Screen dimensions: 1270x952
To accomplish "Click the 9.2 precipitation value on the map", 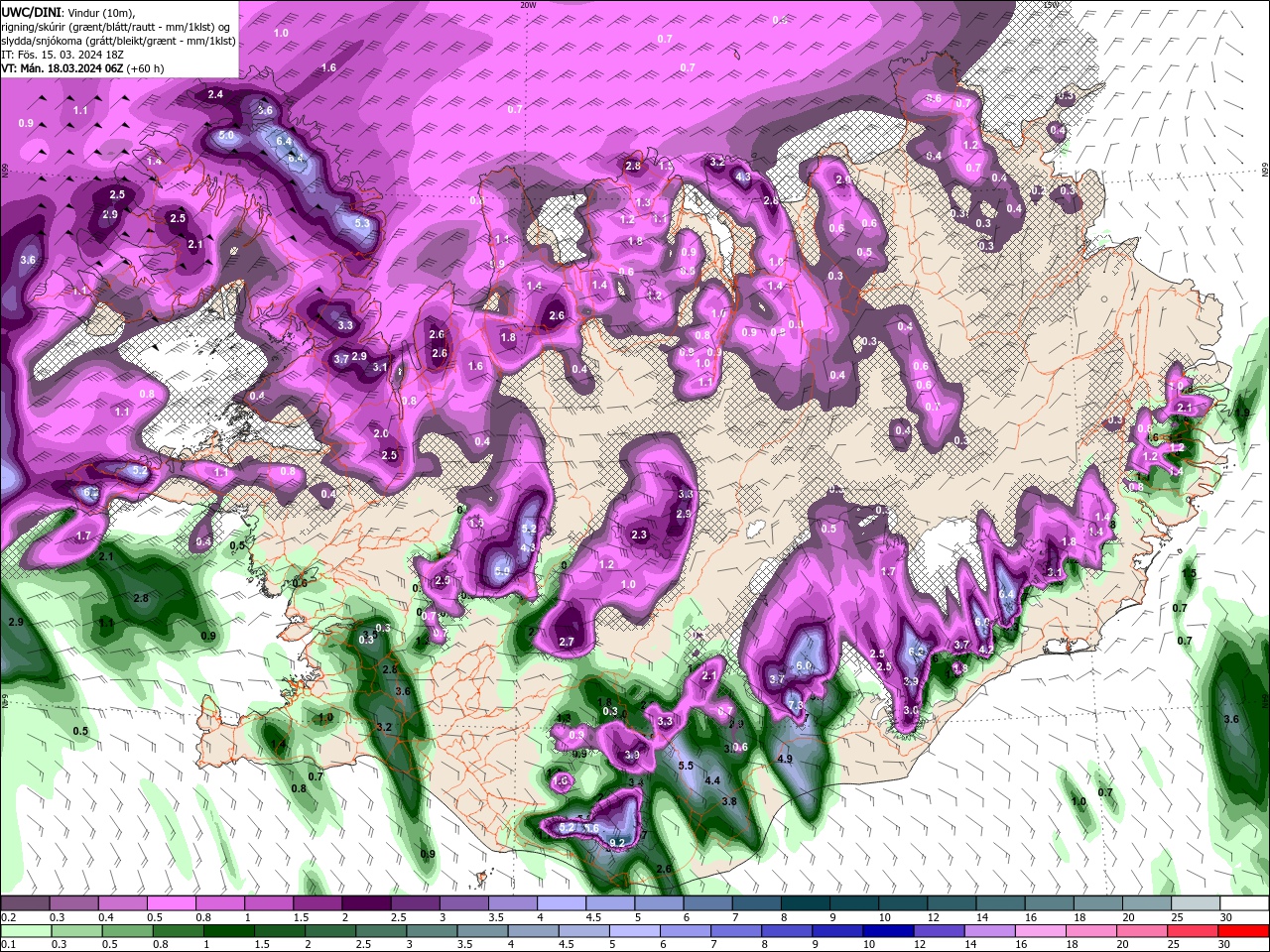I will click(617, 843).
